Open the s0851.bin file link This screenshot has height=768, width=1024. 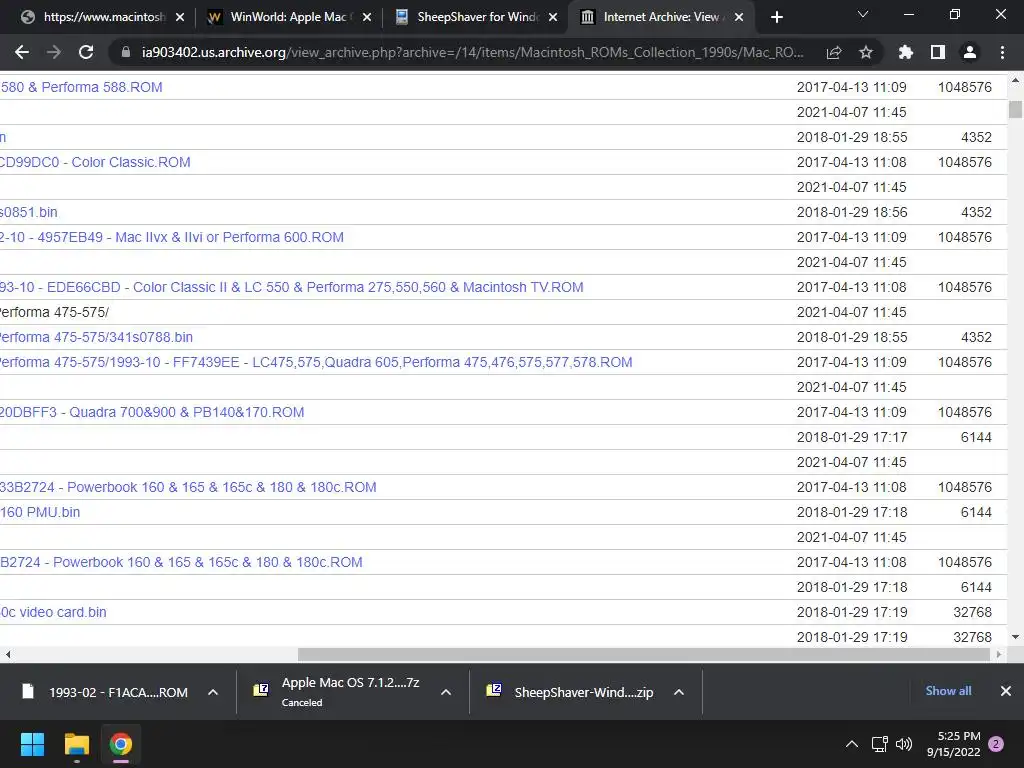pos(29,212)
